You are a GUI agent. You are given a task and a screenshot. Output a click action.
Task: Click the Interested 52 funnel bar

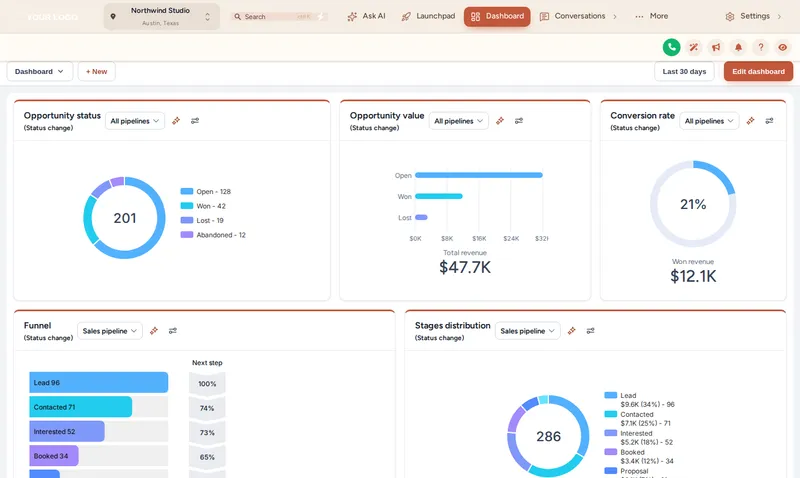[67, 432]
